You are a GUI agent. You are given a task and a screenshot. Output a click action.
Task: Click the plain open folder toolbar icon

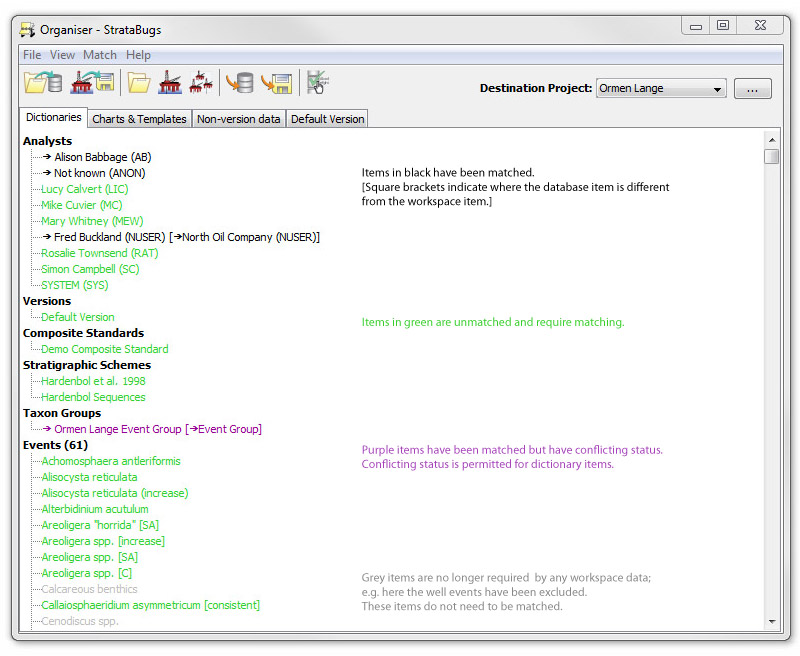(138, 83)
